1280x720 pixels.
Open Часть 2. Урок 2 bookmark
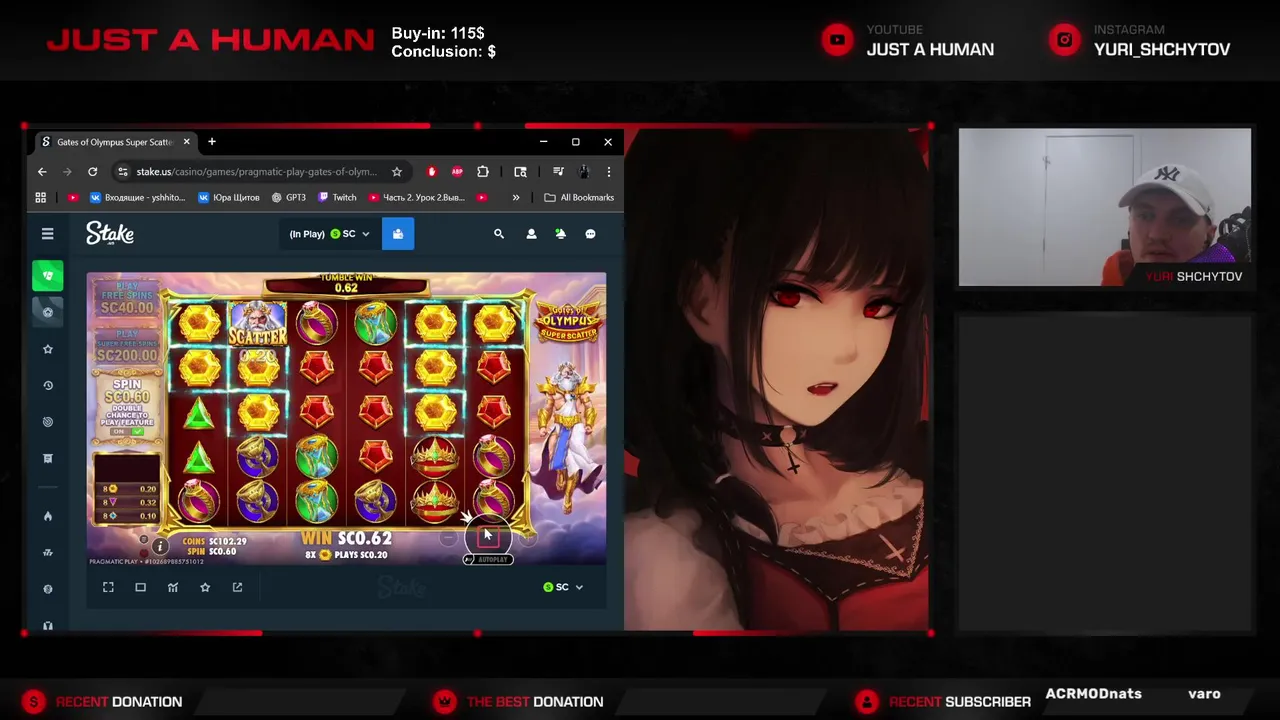[x=417, y=198]
